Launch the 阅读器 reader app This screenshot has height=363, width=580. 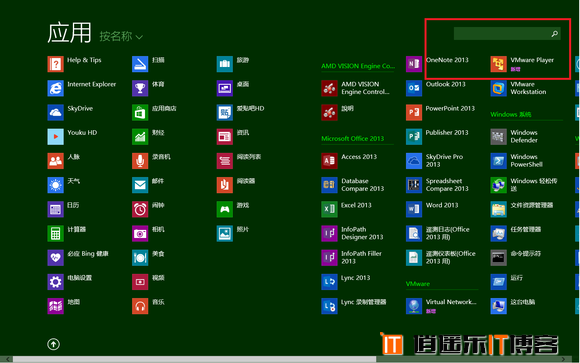coord(236,185)
